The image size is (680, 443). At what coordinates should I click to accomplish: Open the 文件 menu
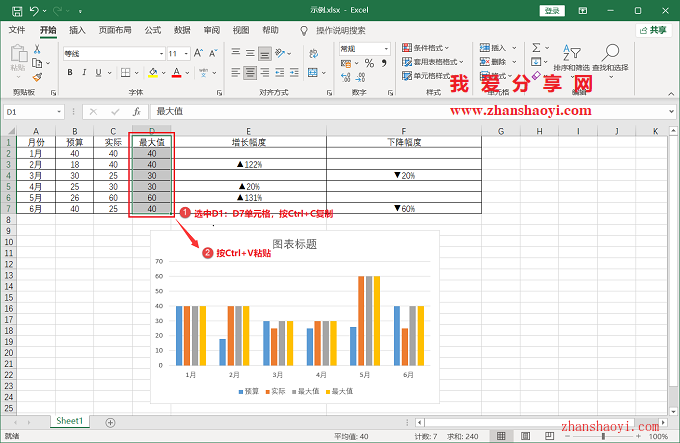click(x=17, y=30)
